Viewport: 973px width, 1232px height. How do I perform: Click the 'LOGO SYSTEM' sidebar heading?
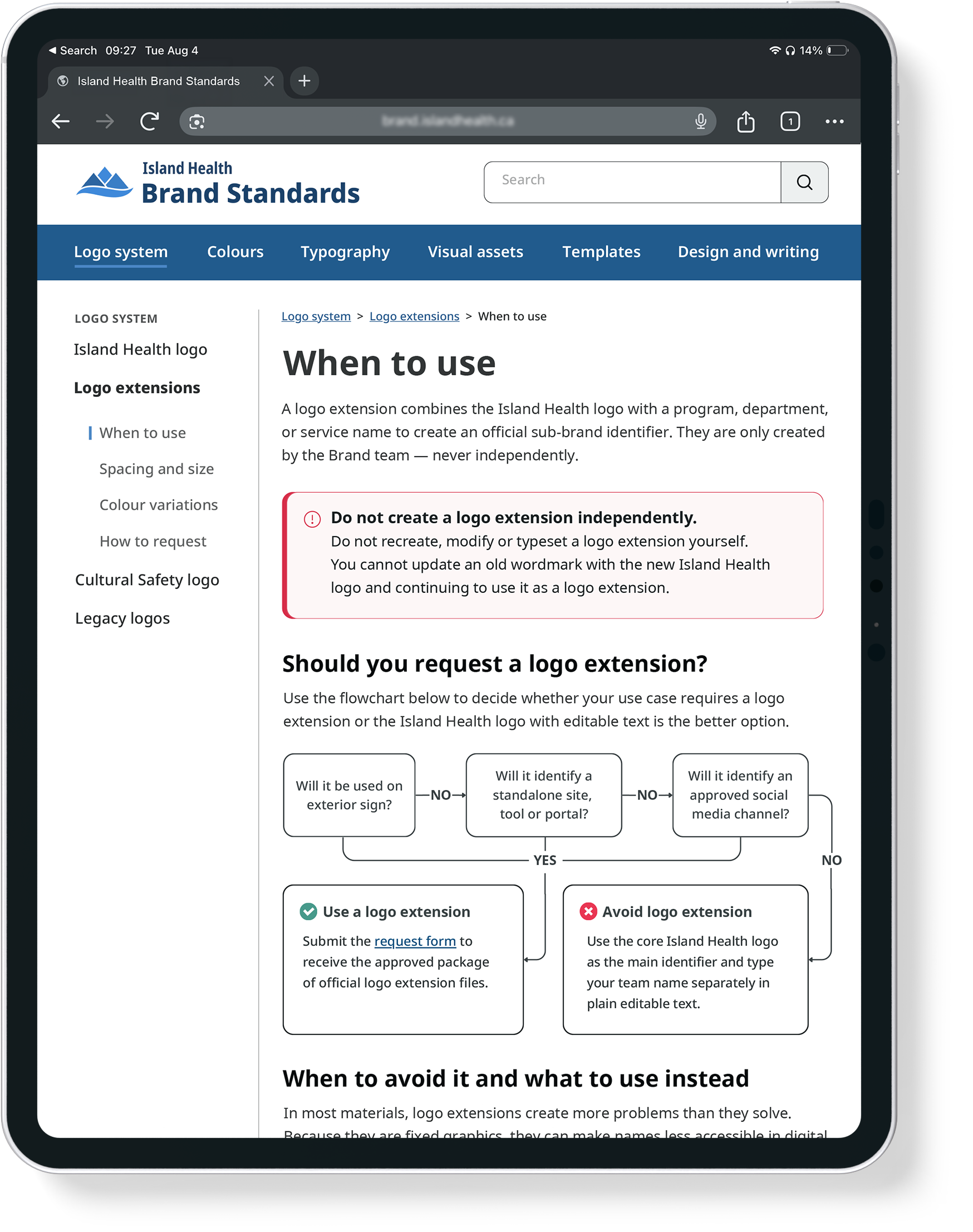point(116,319)
